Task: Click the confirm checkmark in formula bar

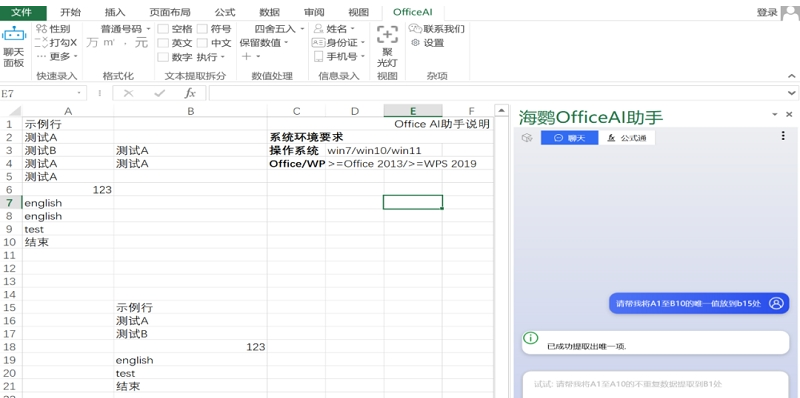Action: coord(160,93)
